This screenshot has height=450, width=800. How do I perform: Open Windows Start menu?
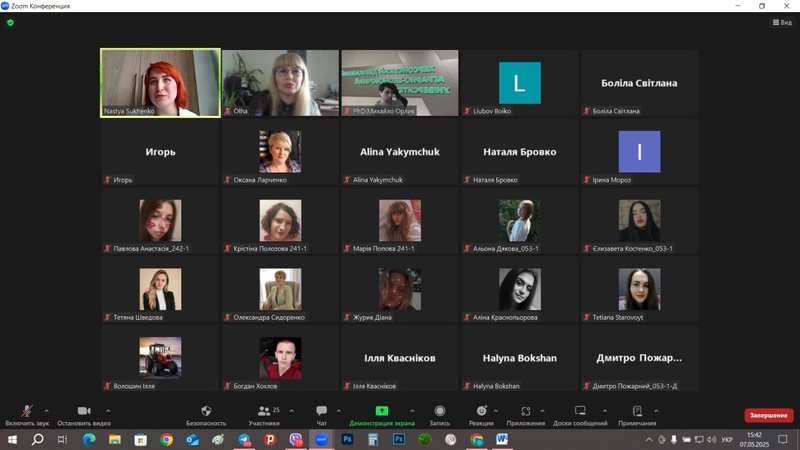[12, 439]
